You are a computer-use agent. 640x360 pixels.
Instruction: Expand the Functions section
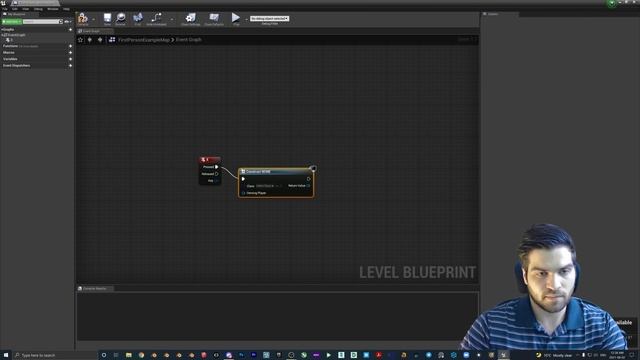pyautogui.click(x=10, y=46)
